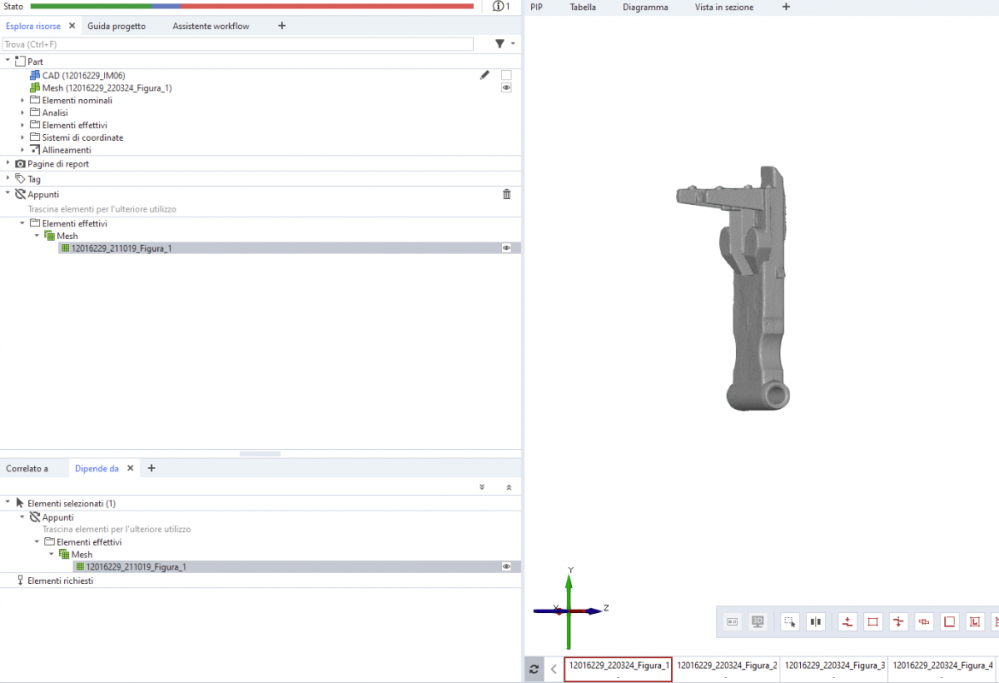Click the info indicator next to Stato bar

tap(501, 7)
